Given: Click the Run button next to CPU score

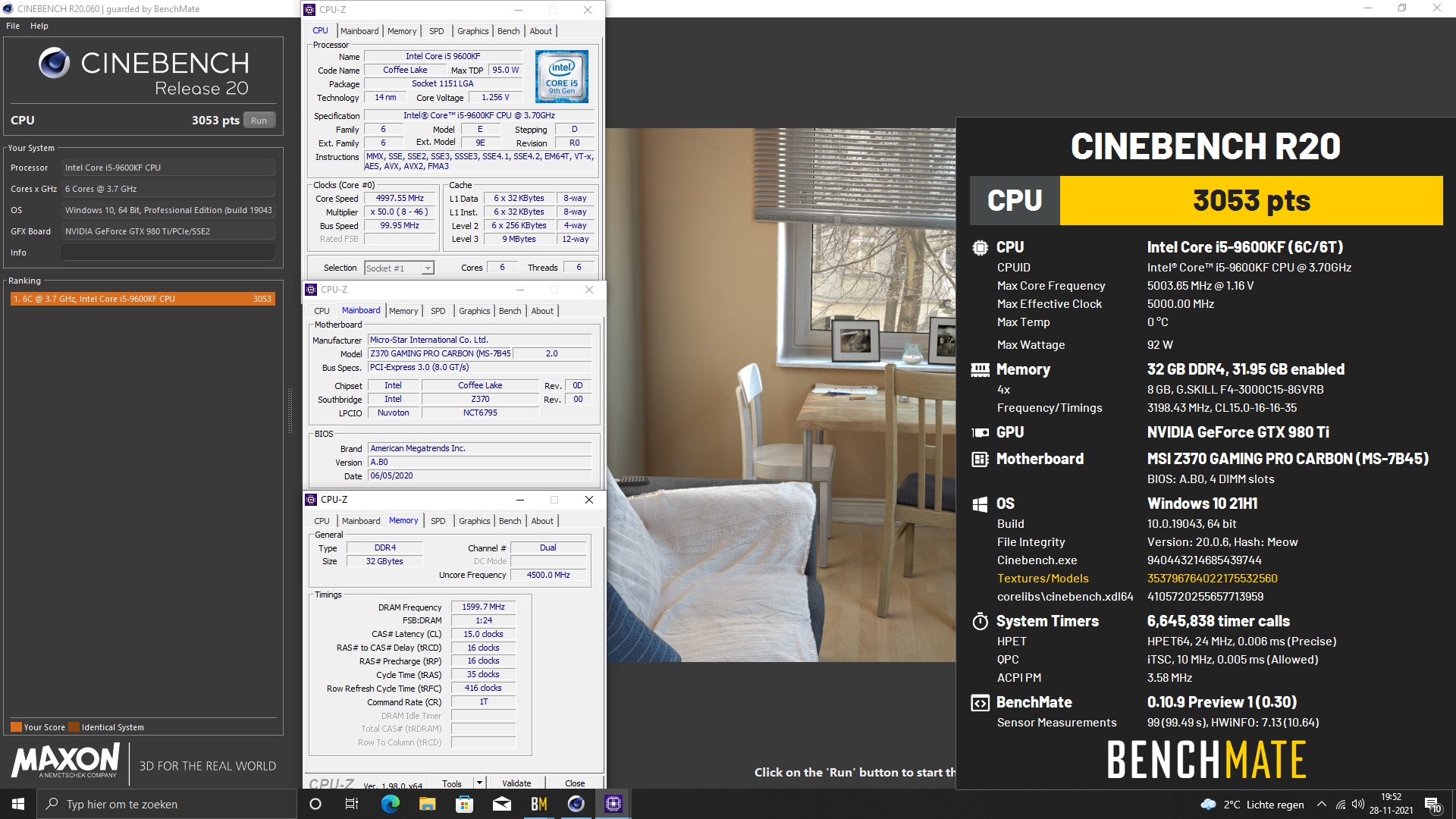Looking at the screenshot, I should click(x=259, y=120).
